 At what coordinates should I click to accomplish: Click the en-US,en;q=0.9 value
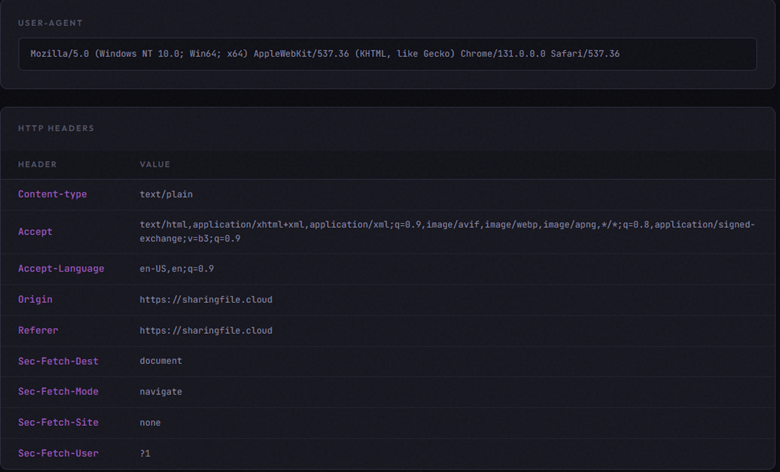click(x=177, y=269)
